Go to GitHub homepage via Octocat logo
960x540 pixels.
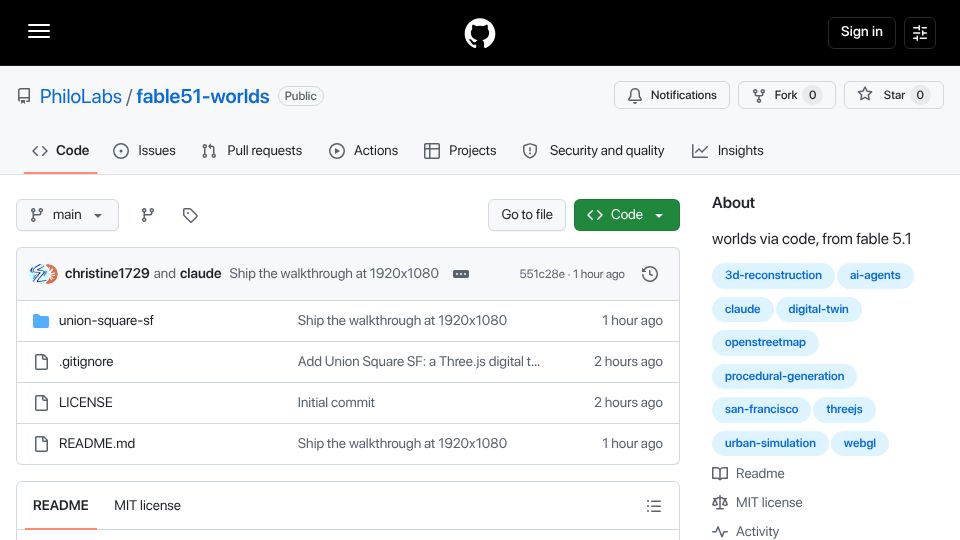coord(479,33)
